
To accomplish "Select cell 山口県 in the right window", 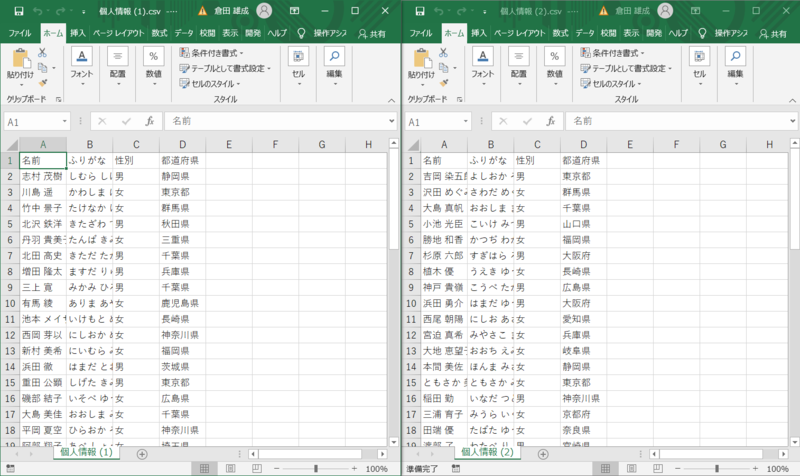I will tap(583, 223).
